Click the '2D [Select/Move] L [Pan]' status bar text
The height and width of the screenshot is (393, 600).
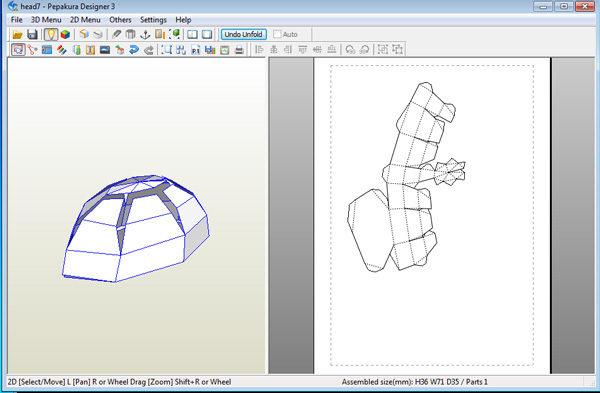click(119, 382)
